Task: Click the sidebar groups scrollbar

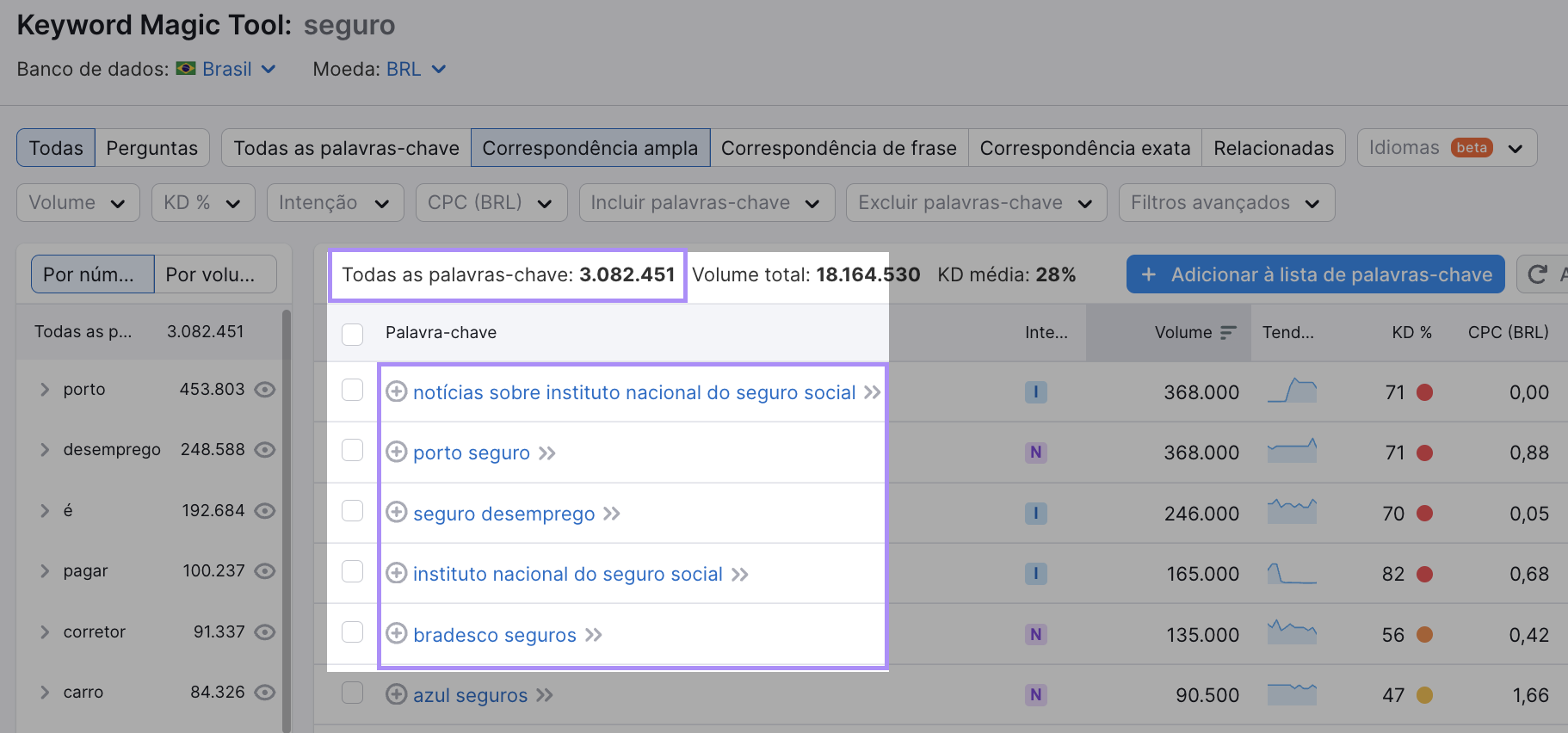Action: pos(287,520)
